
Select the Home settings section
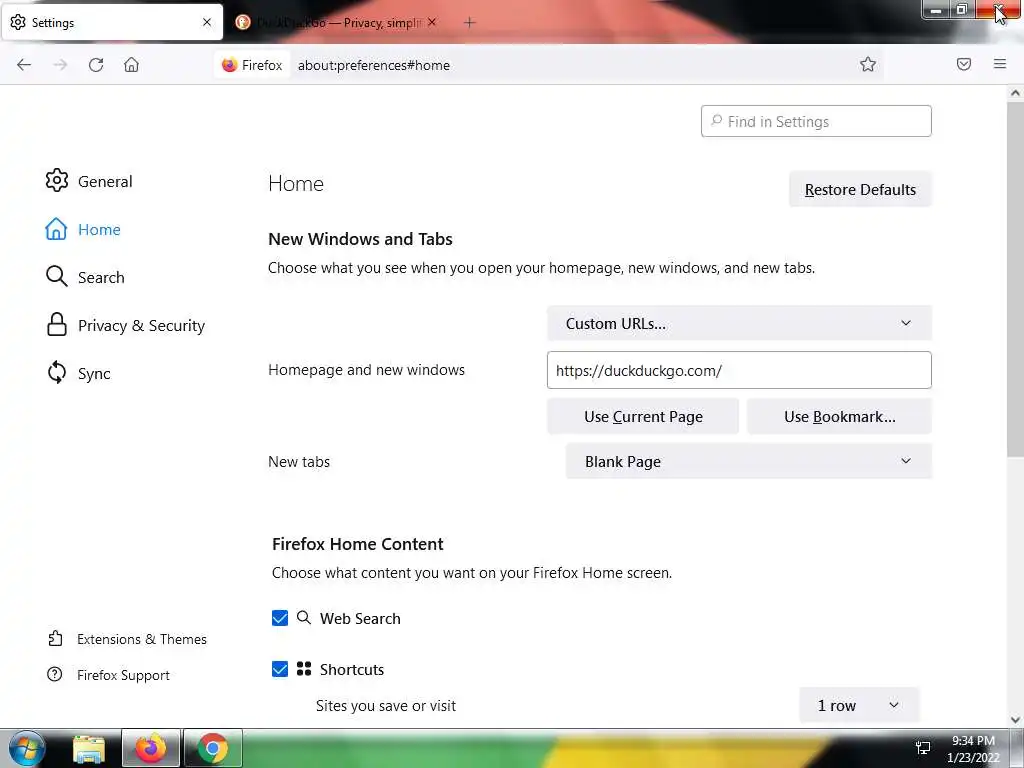coord(83,229)
